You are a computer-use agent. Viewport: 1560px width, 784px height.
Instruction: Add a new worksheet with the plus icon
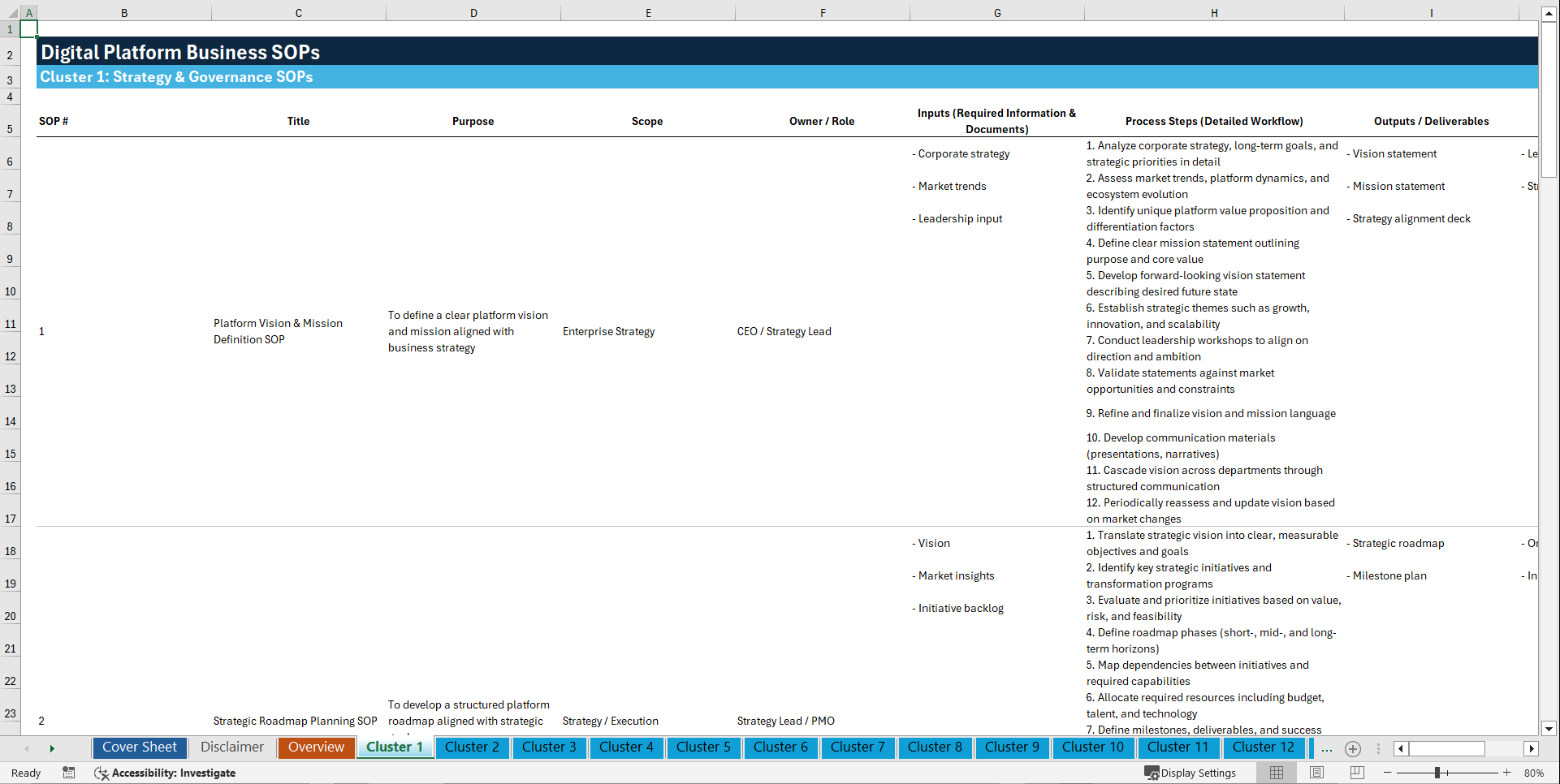tap(1352, 749)
